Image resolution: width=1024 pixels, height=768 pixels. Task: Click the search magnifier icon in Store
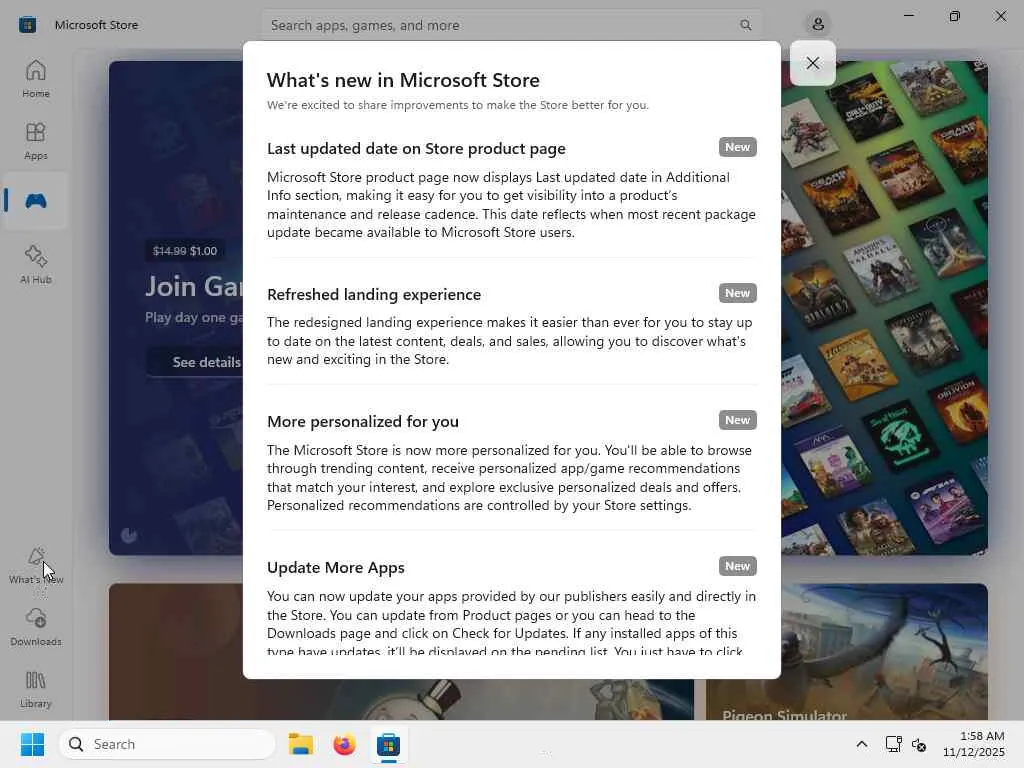click(x=745, y=25)
